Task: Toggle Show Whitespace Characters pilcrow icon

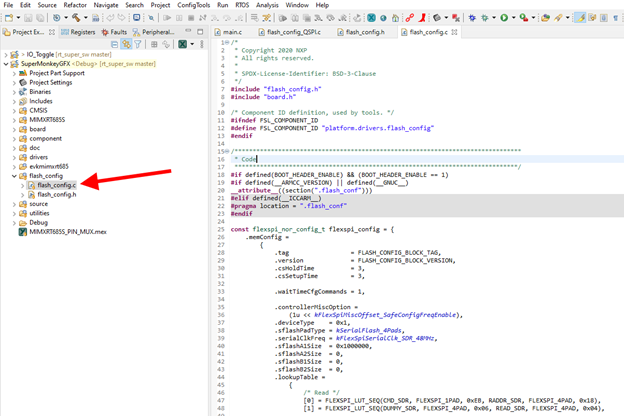Action: click(616, 18)
